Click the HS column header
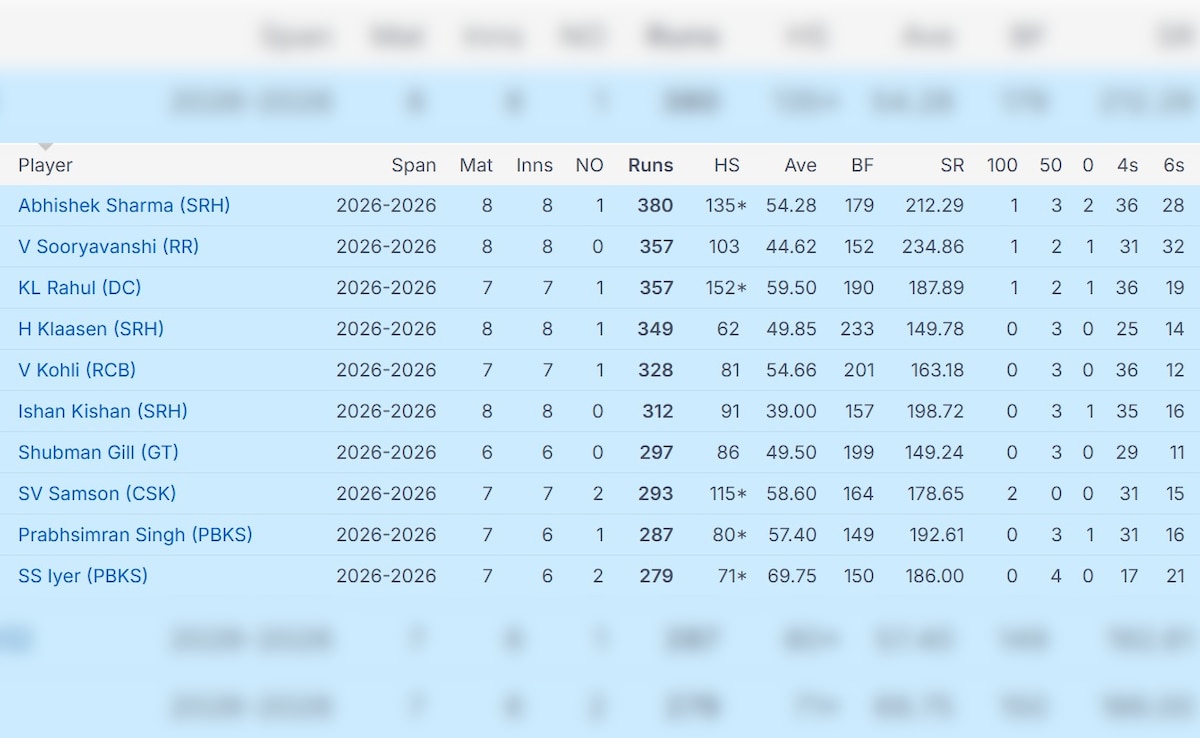 tap(727, 166)
